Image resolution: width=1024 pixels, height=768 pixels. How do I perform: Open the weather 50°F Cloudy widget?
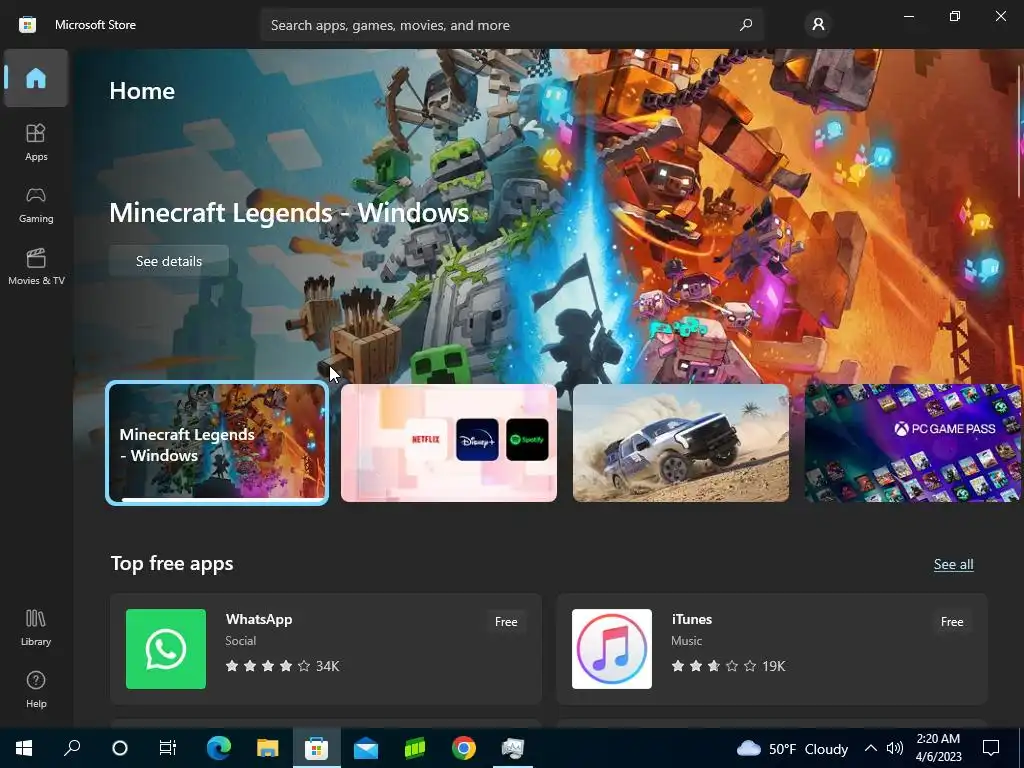tap(792, 748)
